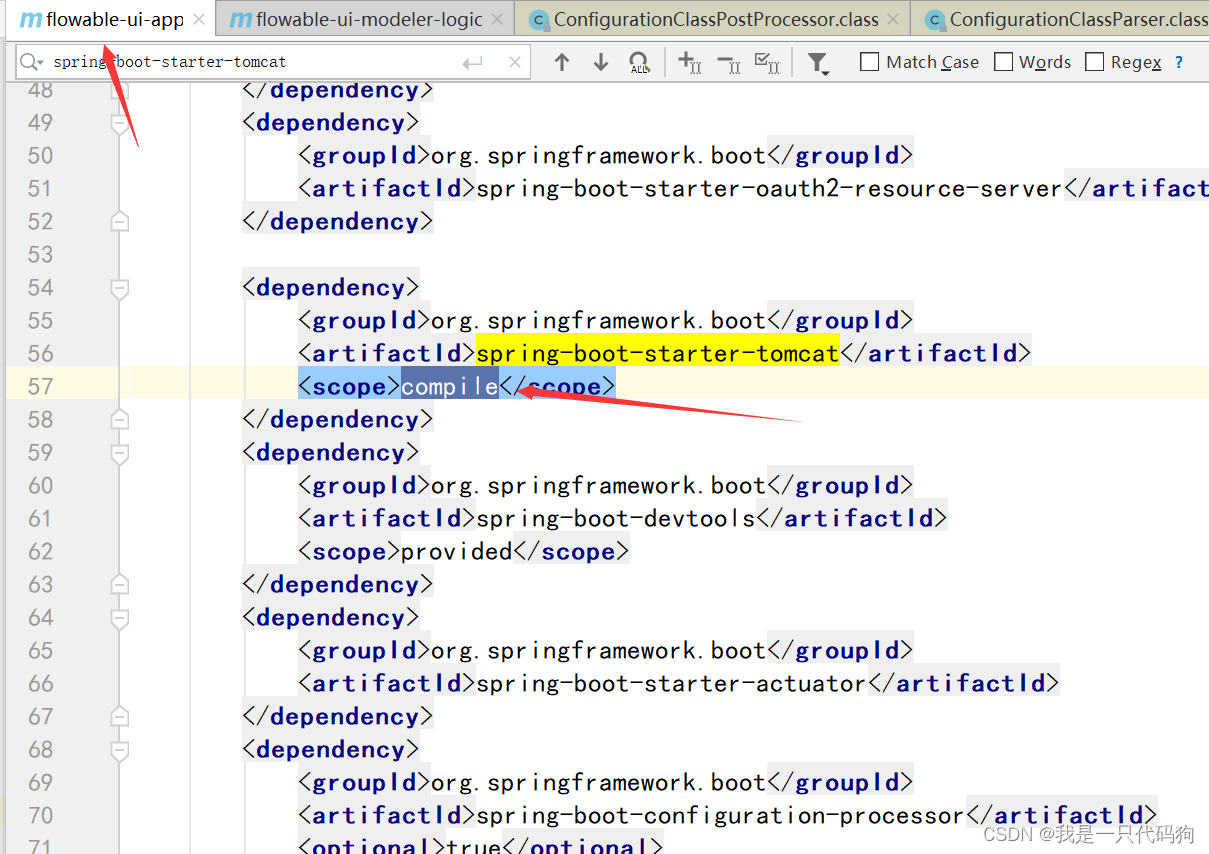Click the previous occurrence up arrow

pos(562,62)
